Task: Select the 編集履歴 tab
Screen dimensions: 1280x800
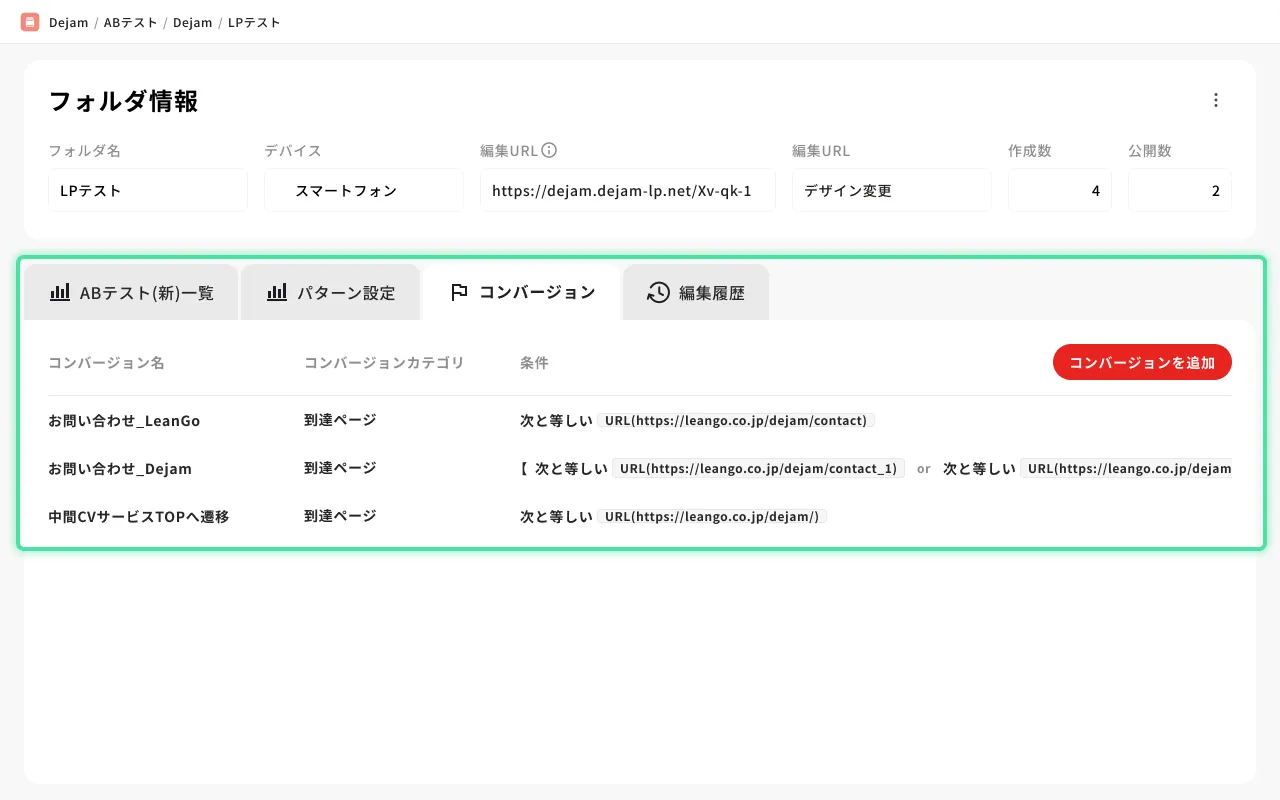Action: coord(711,293)
